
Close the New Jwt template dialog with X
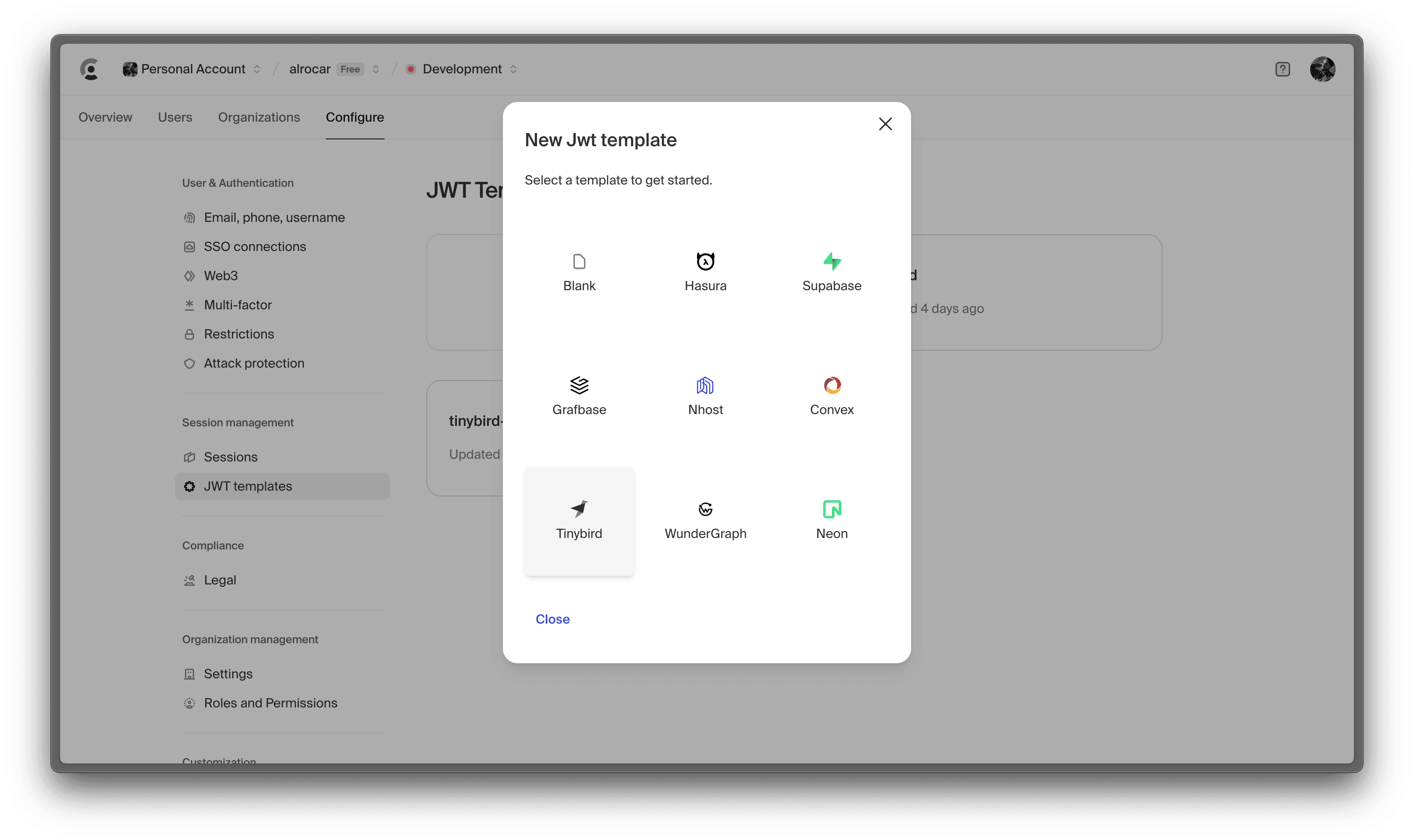click(885, 124)
